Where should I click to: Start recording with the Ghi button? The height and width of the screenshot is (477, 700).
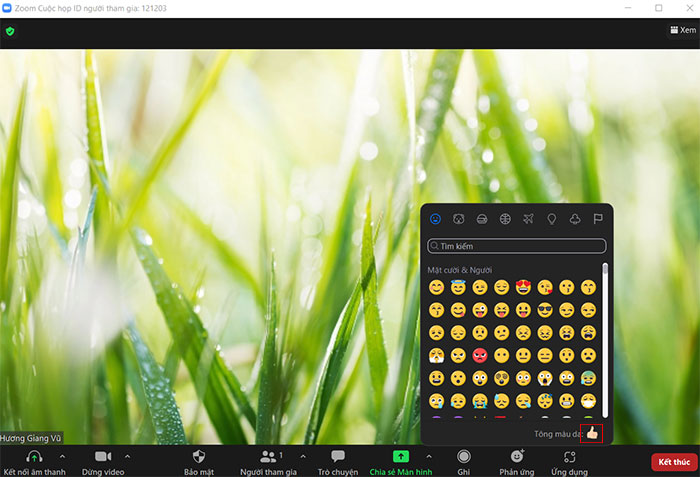(x=464, y=456)
